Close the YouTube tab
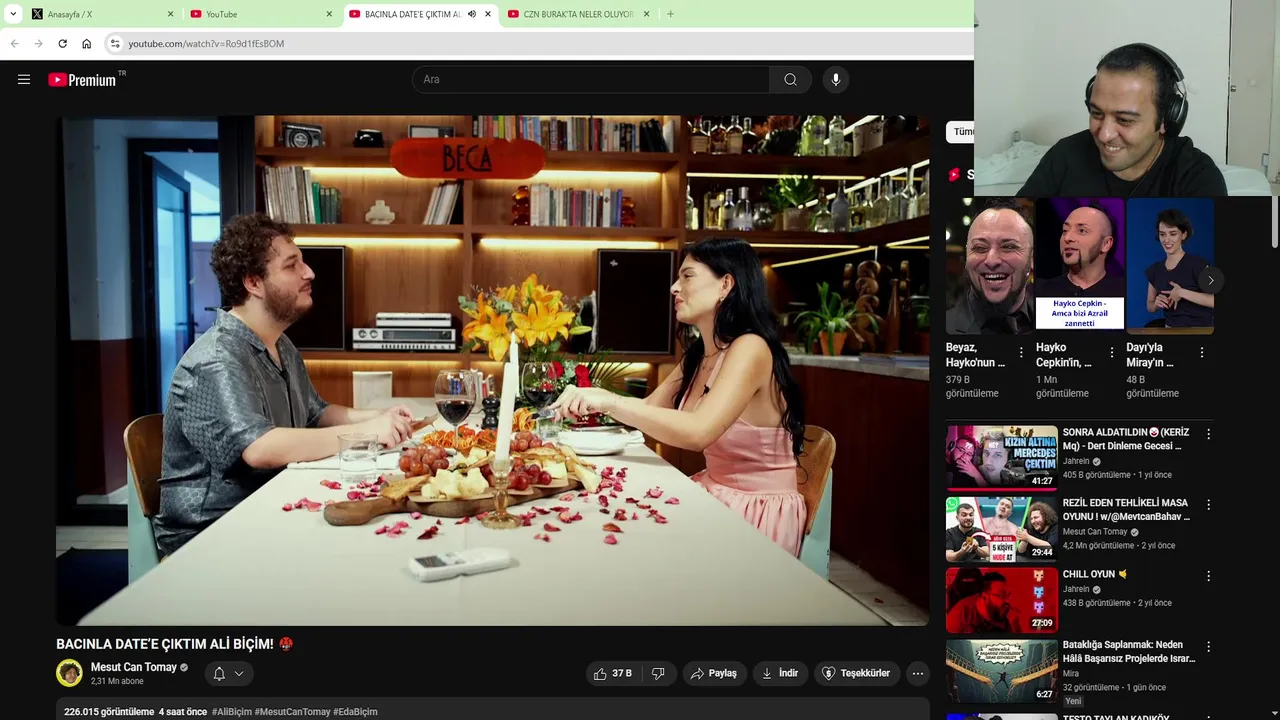This screenshot has height=720, width=1280. (x=329, y=14)
